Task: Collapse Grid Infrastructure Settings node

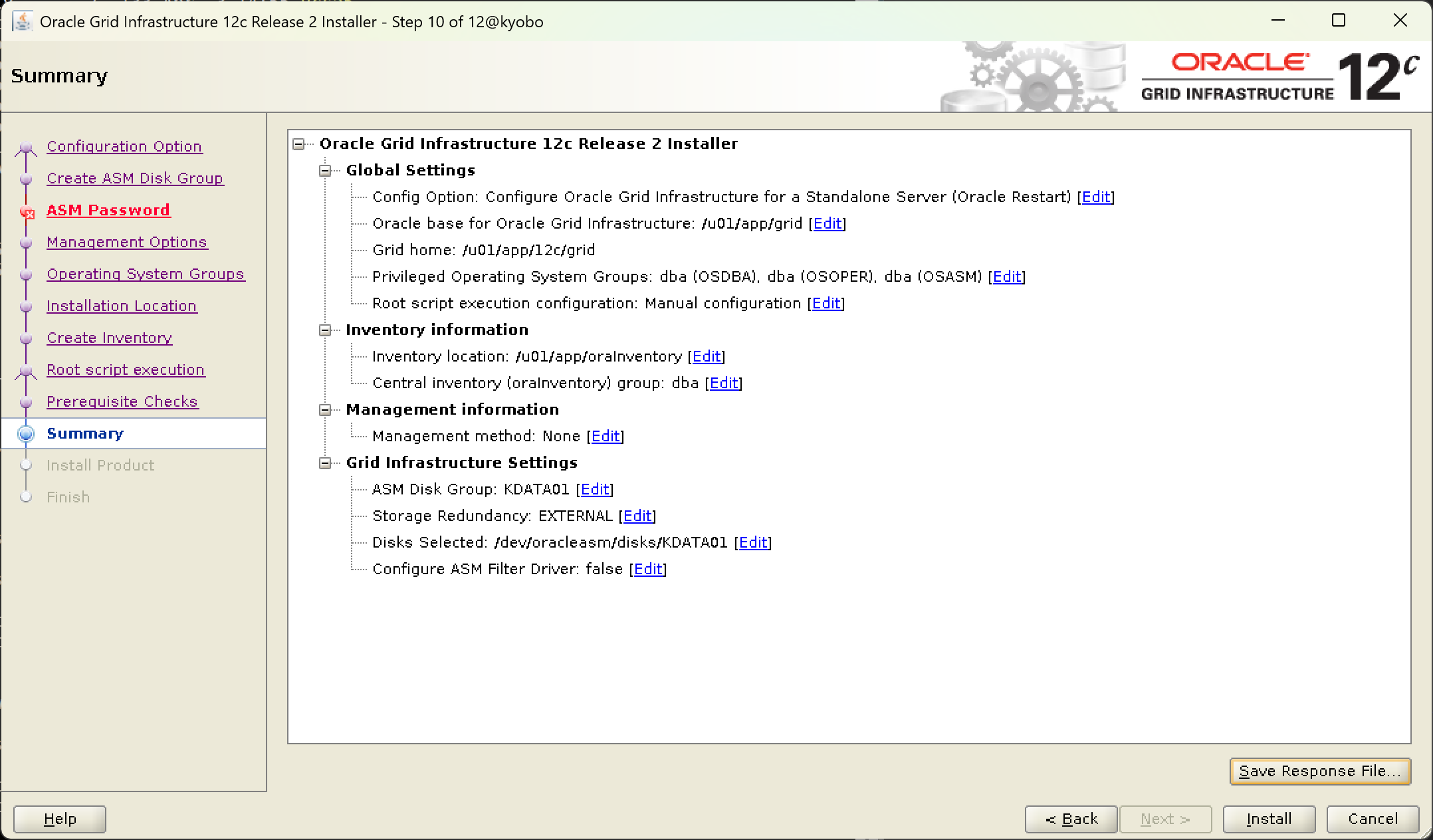Action: [x=325, y=463]
